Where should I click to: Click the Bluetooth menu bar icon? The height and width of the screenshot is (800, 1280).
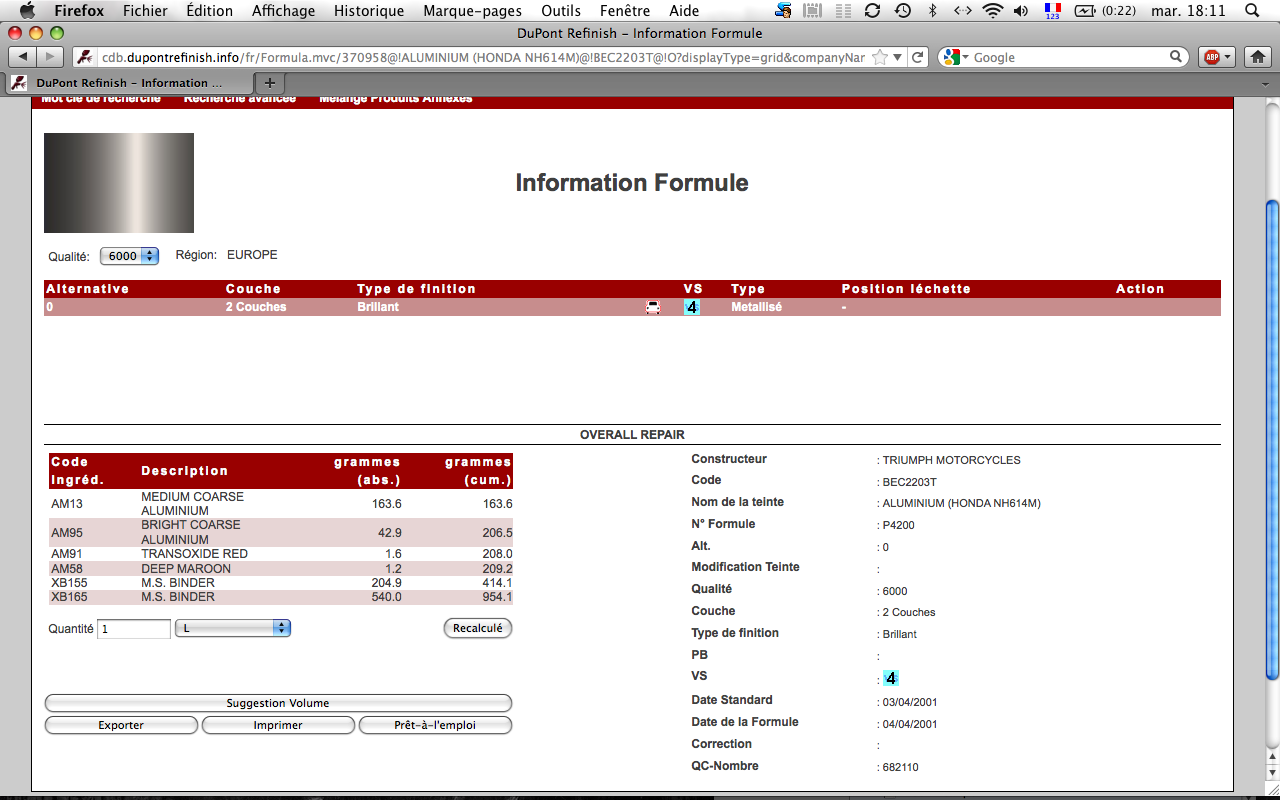point(933,11)
